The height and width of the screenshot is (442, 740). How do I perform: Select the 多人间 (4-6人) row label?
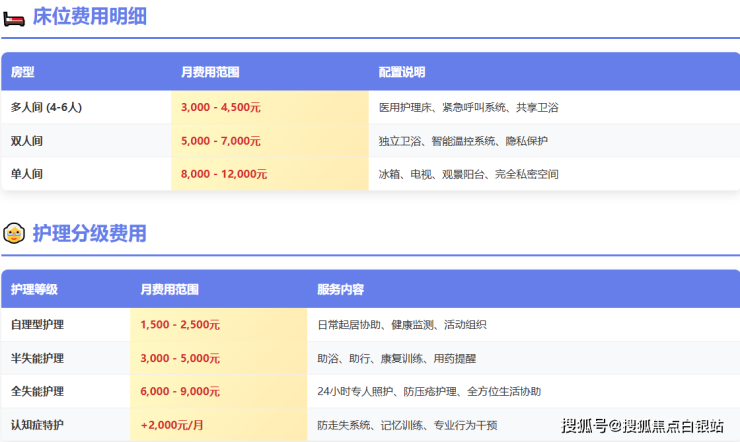(46, 108)
